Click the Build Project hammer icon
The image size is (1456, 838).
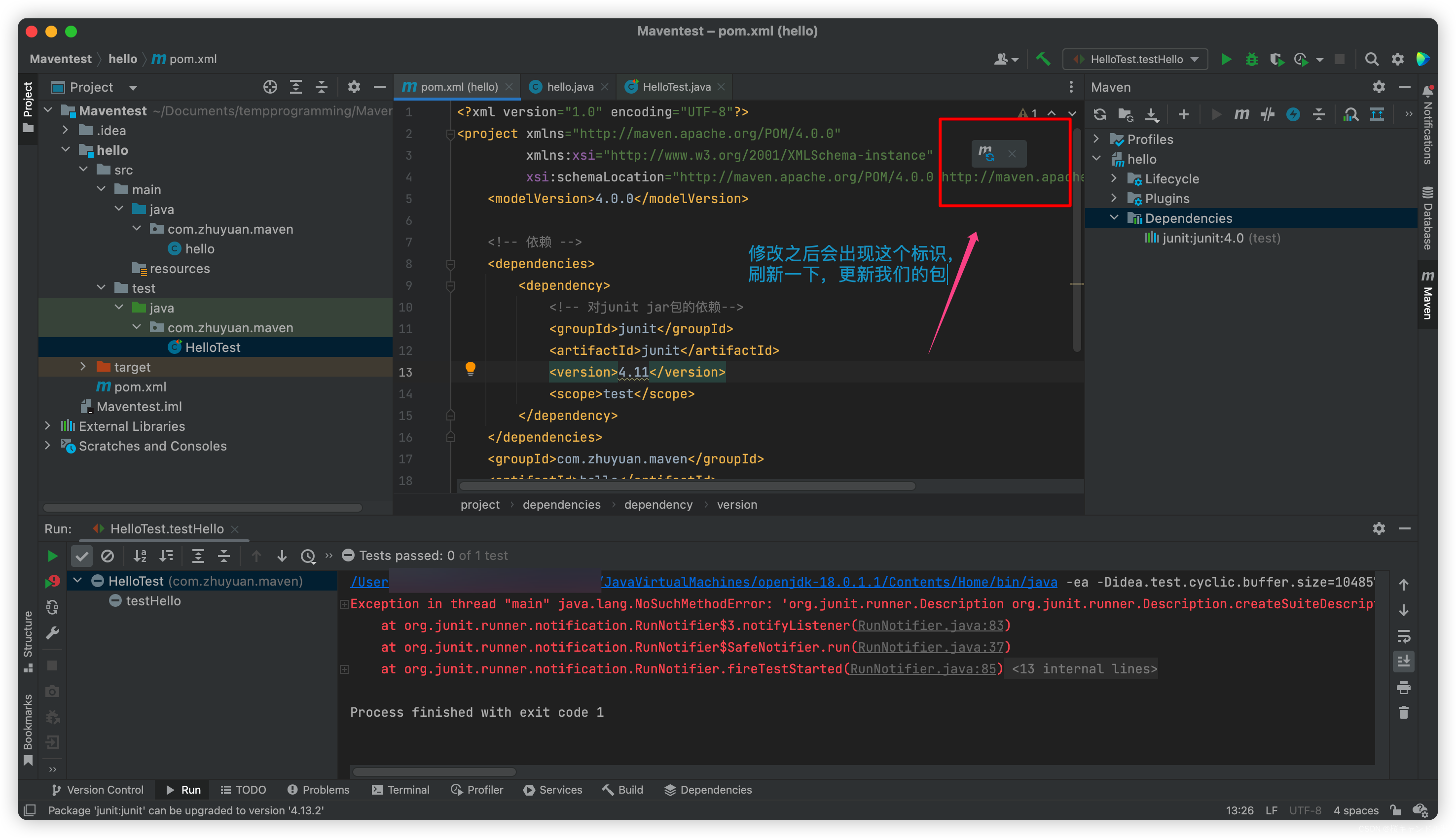(1043, 59)
